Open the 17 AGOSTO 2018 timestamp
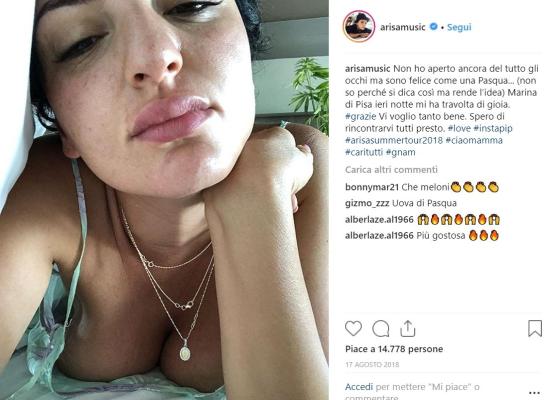This screenshot has height=400, width=545. [x=372, y=365]
